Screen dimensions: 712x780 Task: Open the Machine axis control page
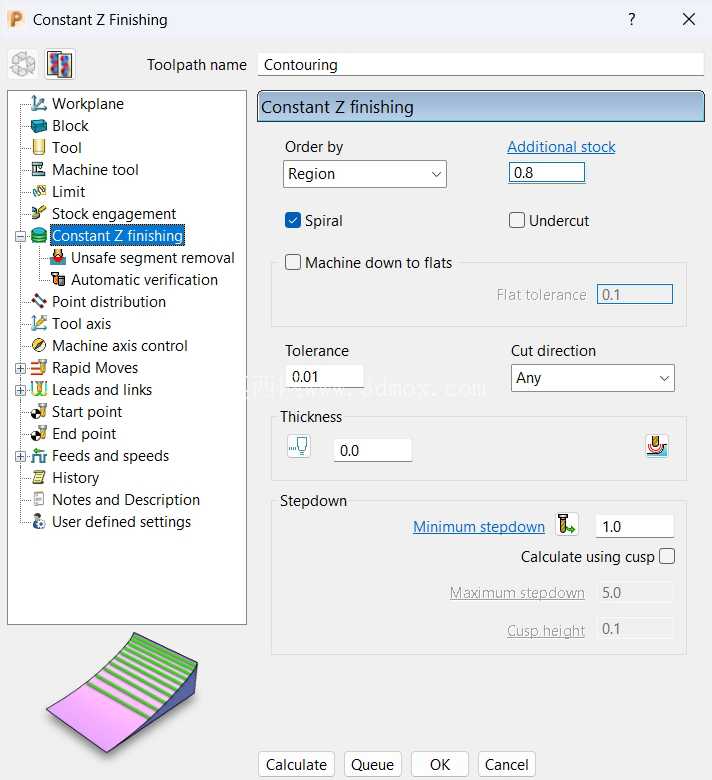click(120, 345)
